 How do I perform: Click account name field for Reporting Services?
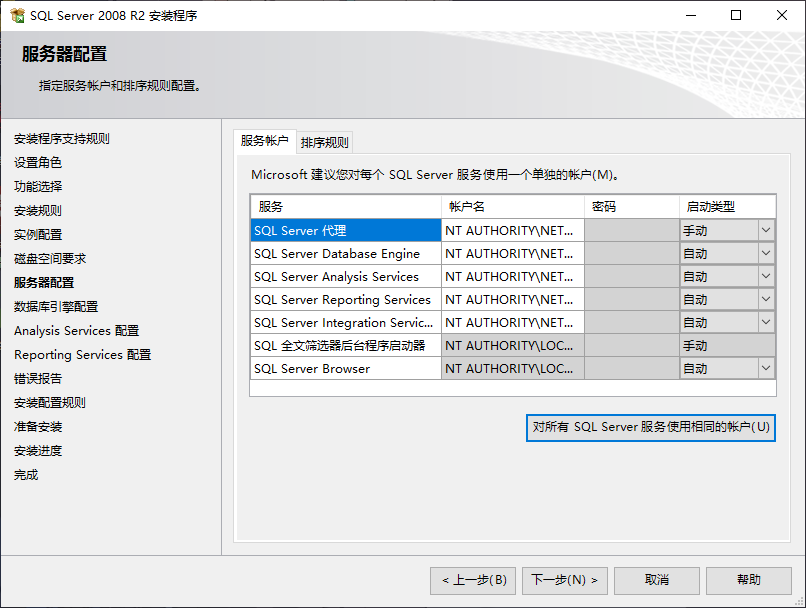[x=512, y=299]
